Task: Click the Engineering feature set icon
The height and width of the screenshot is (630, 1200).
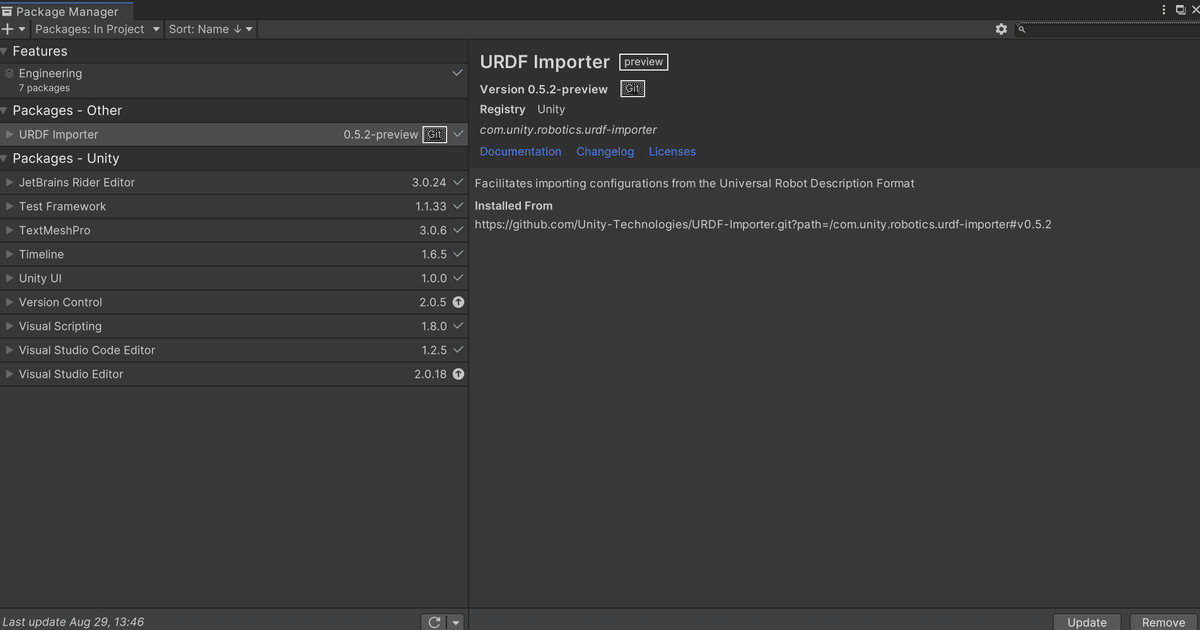Action: pyautogui.click(x=10, y=74)
